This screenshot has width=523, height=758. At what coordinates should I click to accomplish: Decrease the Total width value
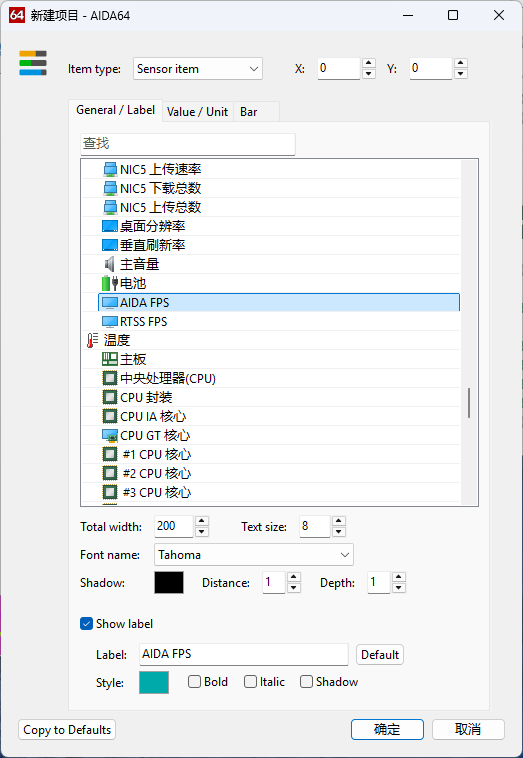click(x=202, y=532)
